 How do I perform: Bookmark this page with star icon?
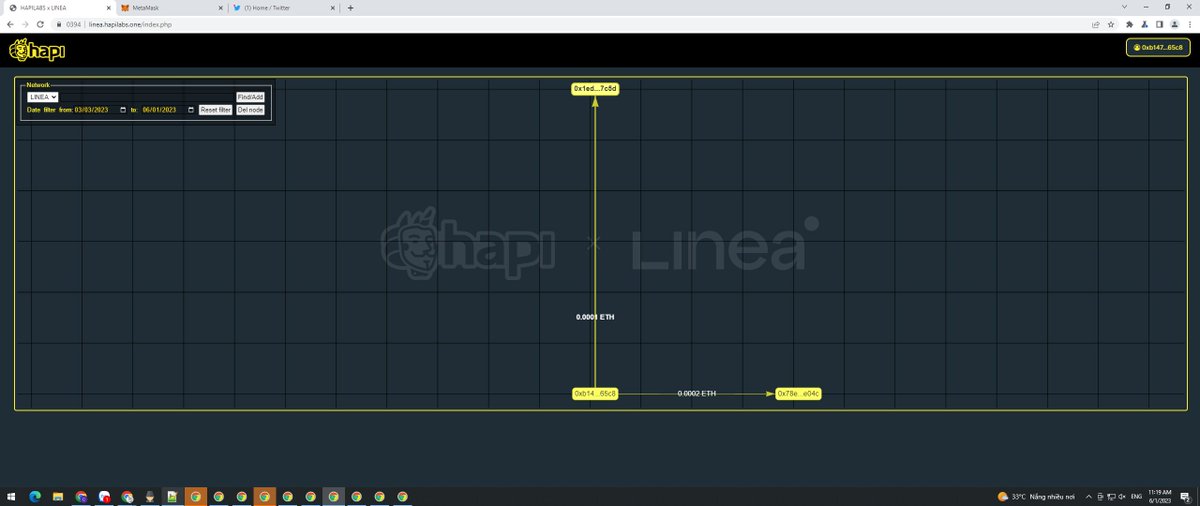click(x=1111, y=24)
